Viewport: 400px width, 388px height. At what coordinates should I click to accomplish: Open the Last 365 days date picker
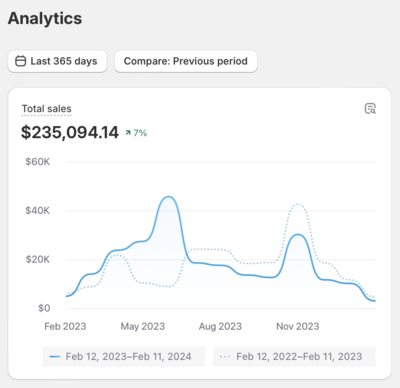pos(57,61)
